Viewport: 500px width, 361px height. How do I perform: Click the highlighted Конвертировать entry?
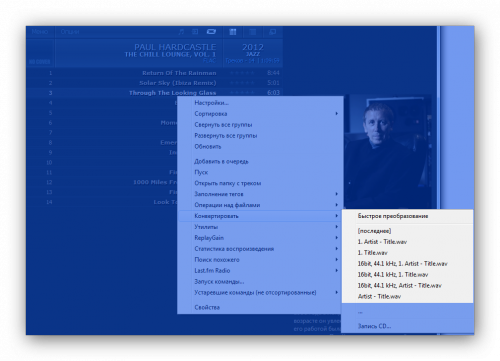point(260,216)
